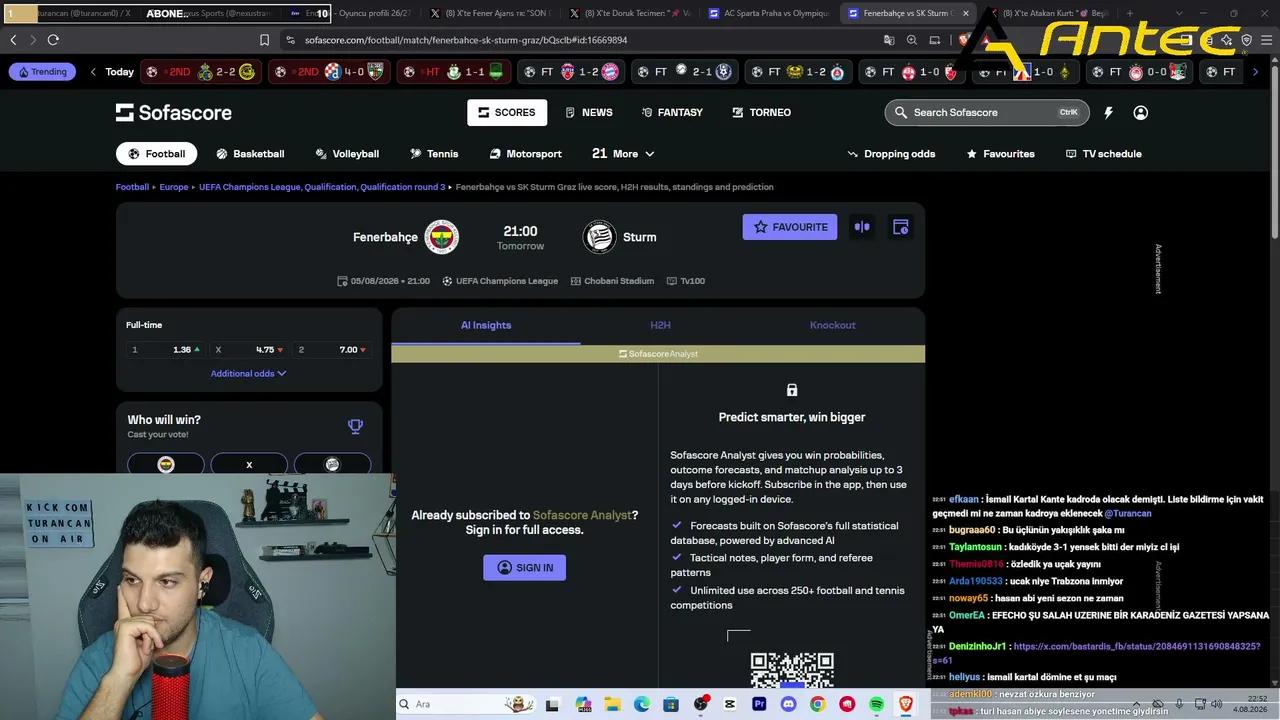Open TV schedule
1280x720 pixels.
point(1104,154)
